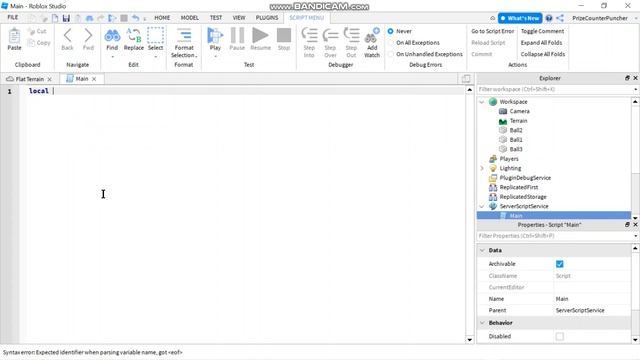This screenshot has height=360, width=640.
Task: Save file via quick-access floppy icon
Action: pos(66,18)
